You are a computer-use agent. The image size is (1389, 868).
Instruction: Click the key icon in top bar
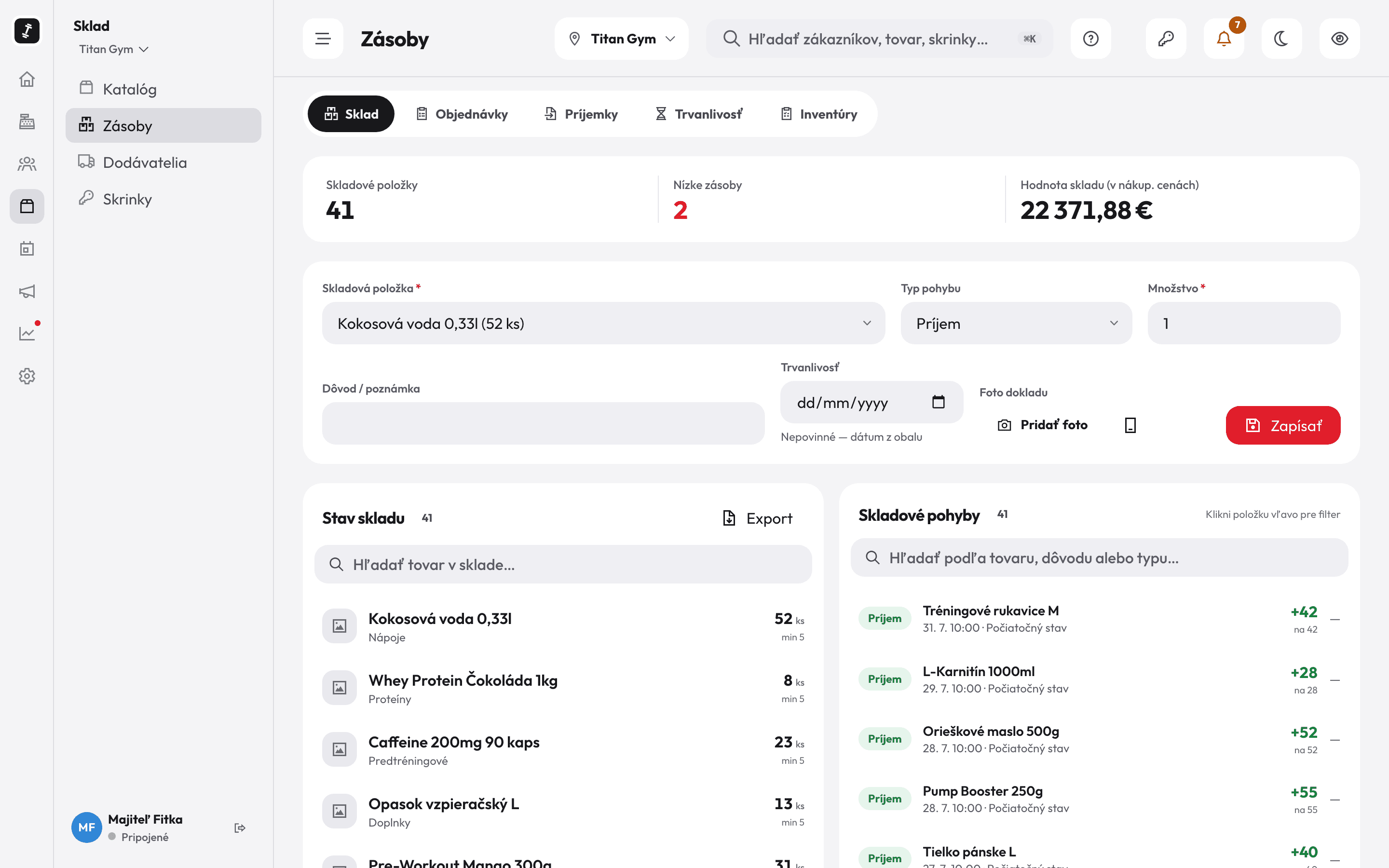1166,39
